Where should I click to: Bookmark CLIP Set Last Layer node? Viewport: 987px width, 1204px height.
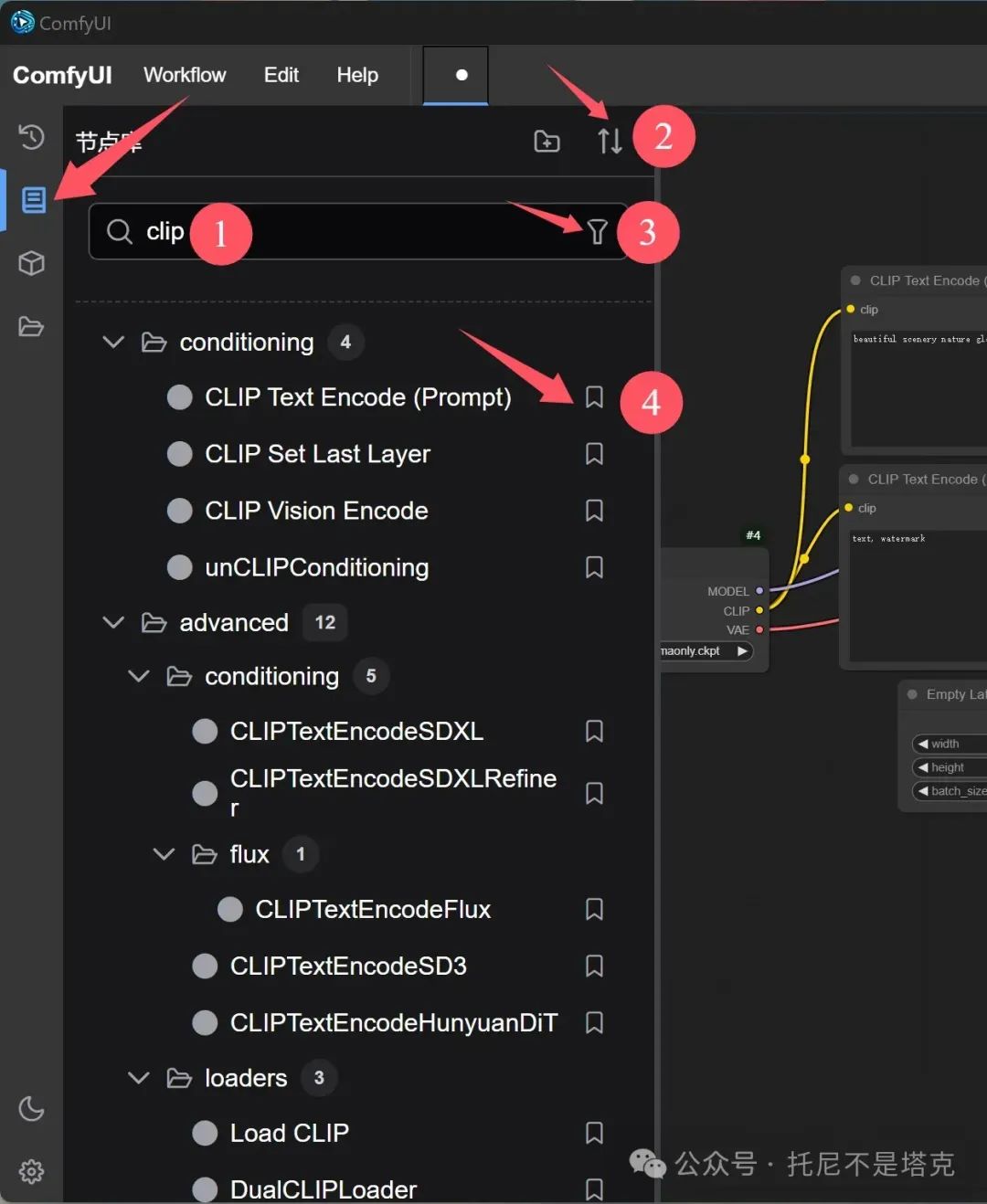(x=594, y=454)
